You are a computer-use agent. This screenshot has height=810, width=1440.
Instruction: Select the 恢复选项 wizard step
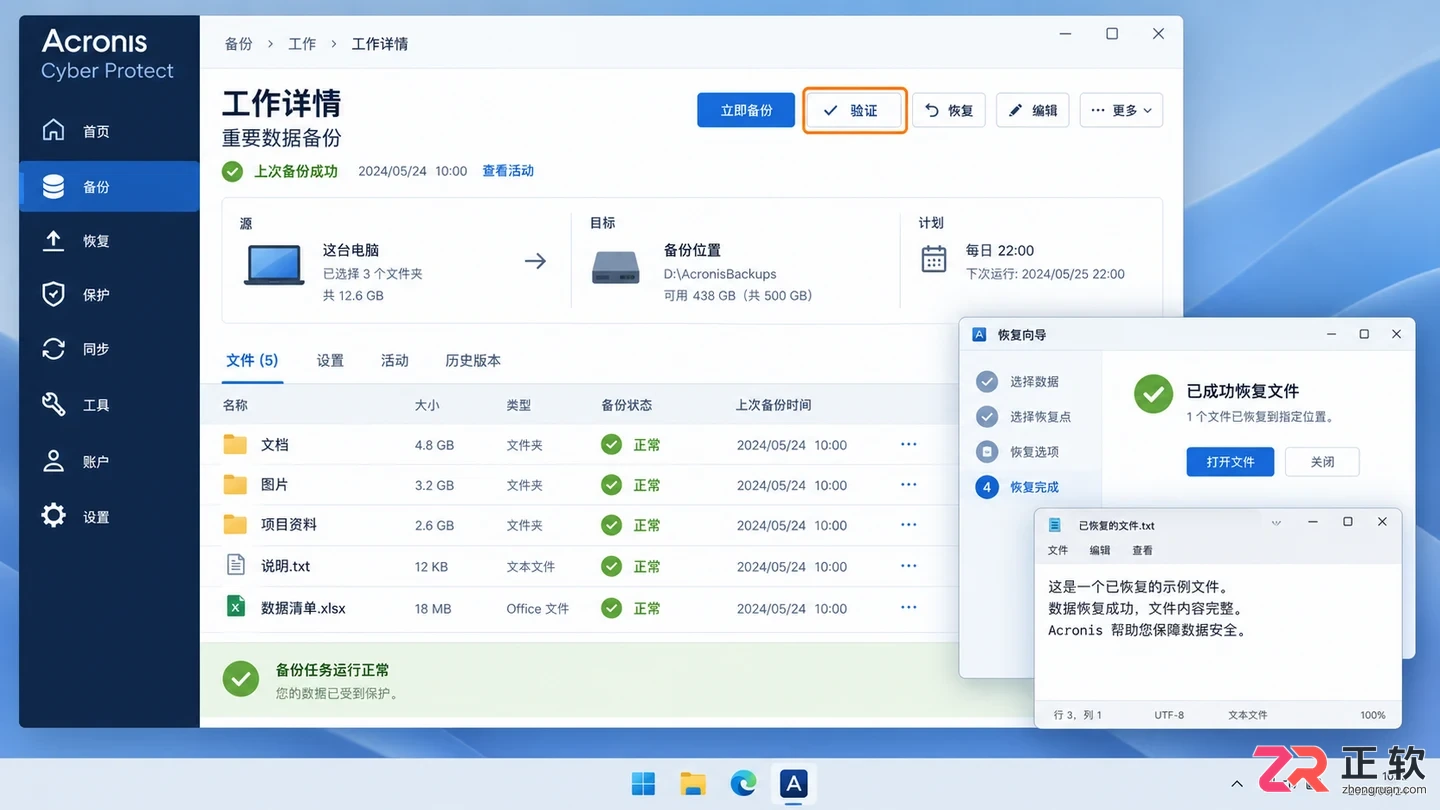1018,452
